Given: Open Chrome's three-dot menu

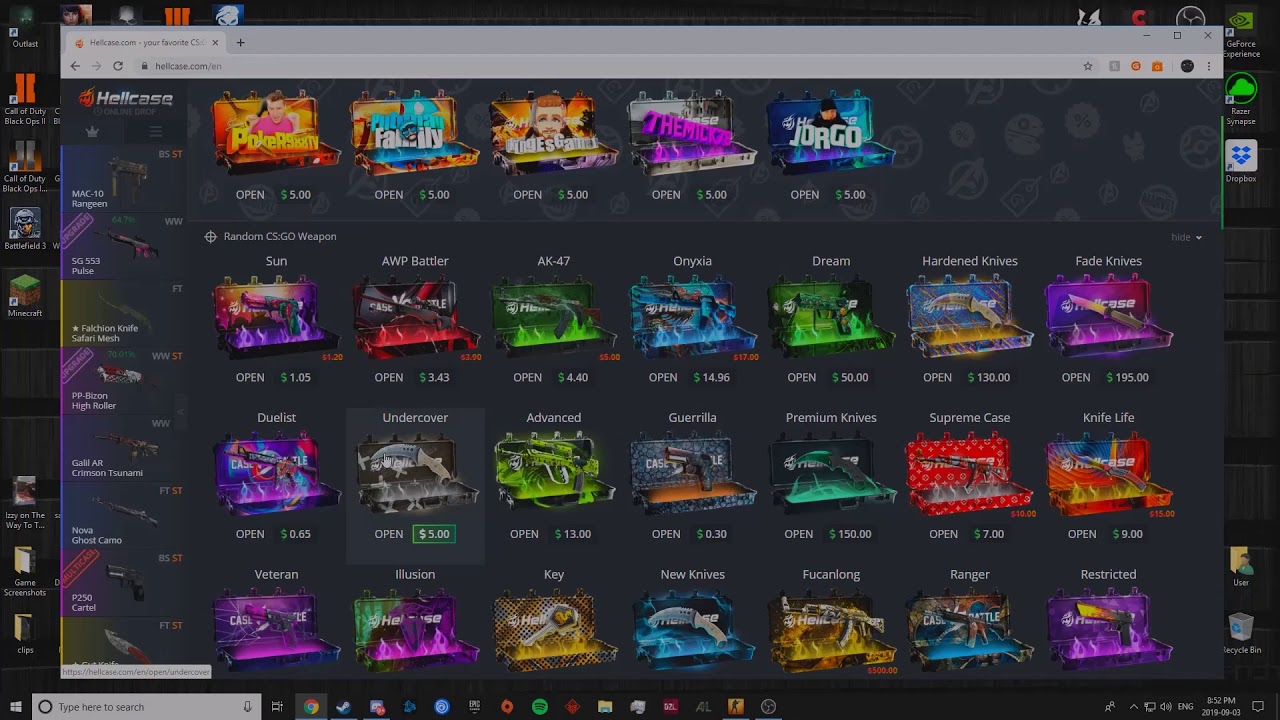Looking at the screenshot, I should (1209, 66).
